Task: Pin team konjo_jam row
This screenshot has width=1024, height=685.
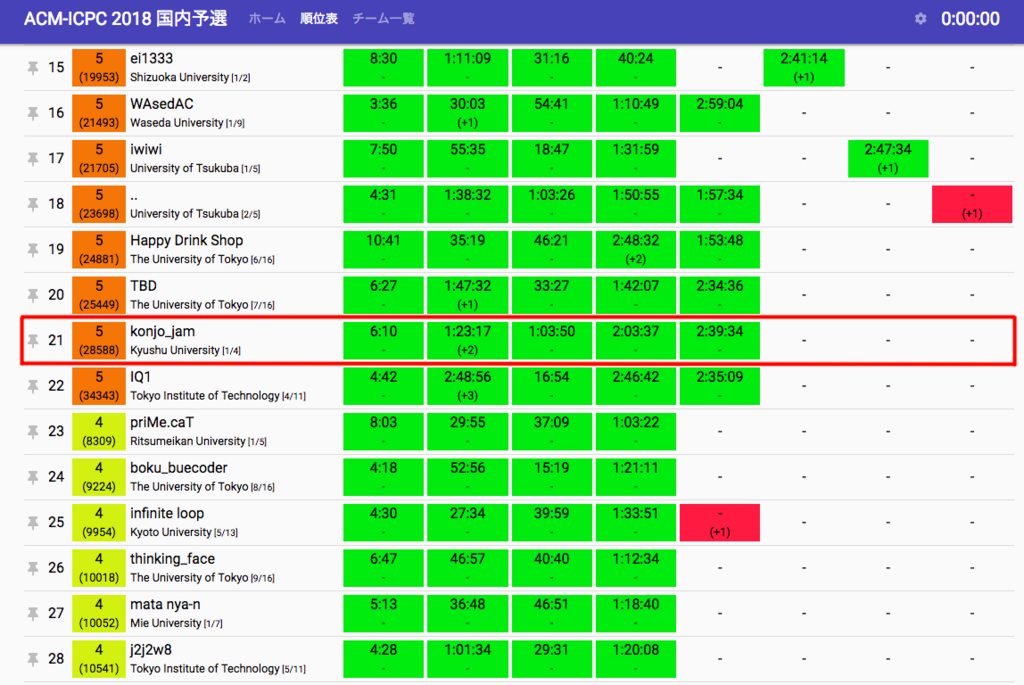Action: [33, 340]
